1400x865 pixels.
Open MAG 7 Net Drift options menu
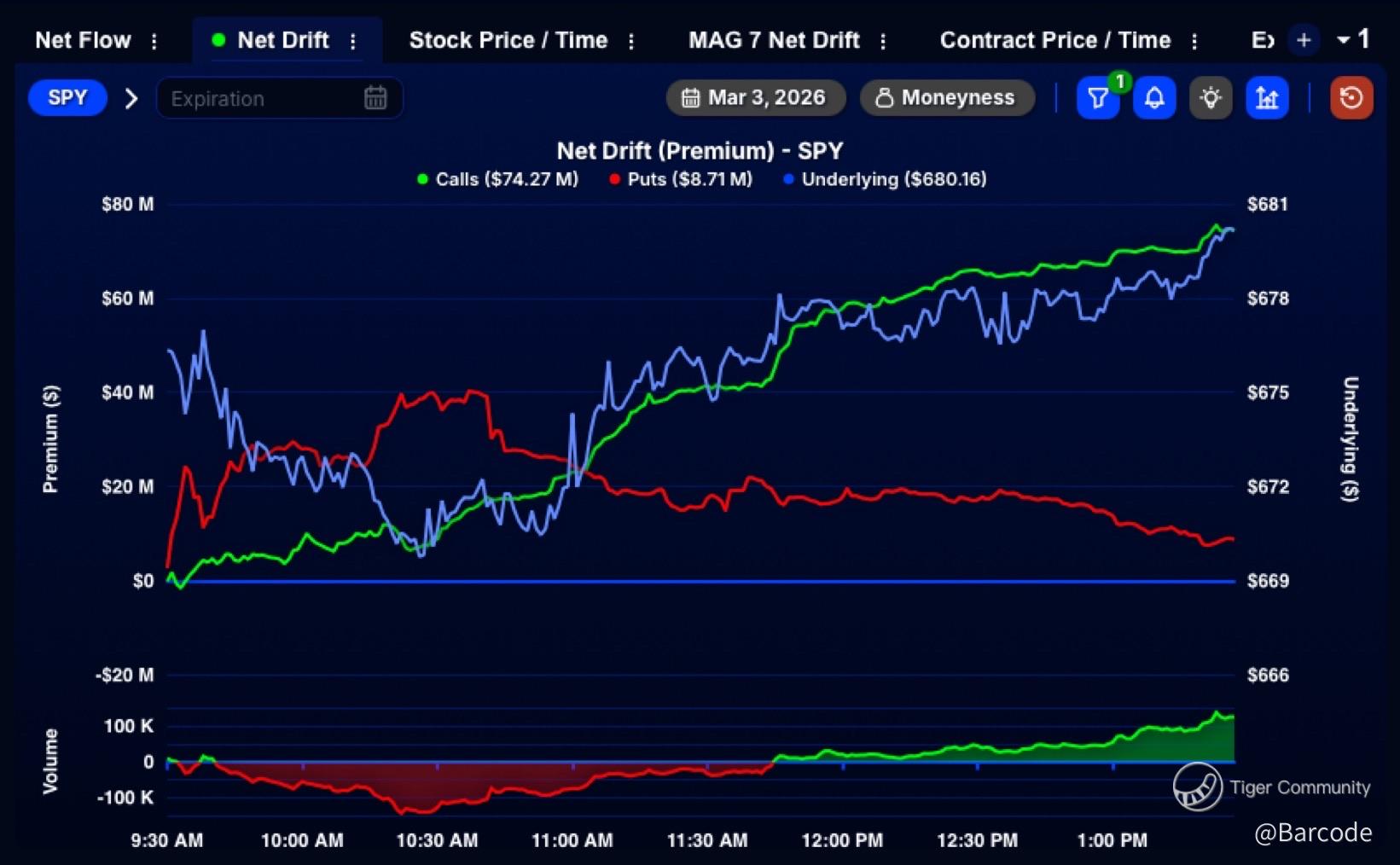click(883, 41)
